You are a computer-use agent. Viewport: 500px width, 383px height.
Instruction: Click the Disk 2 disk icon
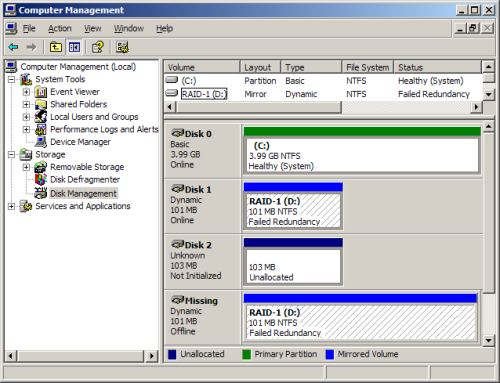177,244
